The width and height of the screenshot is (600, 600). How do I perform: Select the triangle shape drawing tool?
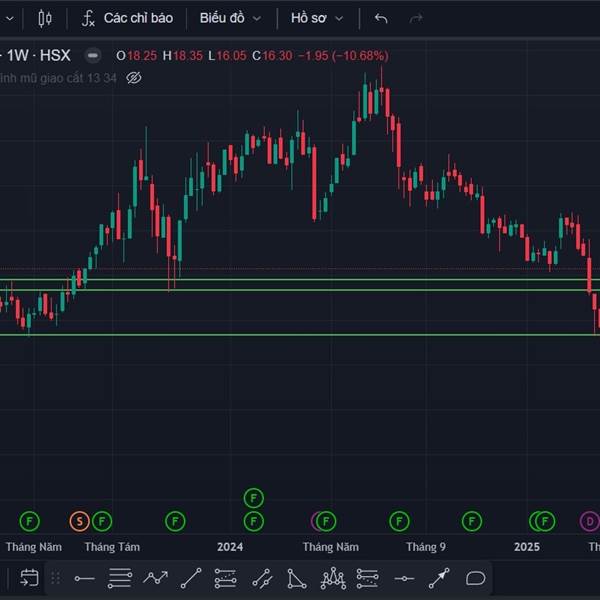point(297,578)
